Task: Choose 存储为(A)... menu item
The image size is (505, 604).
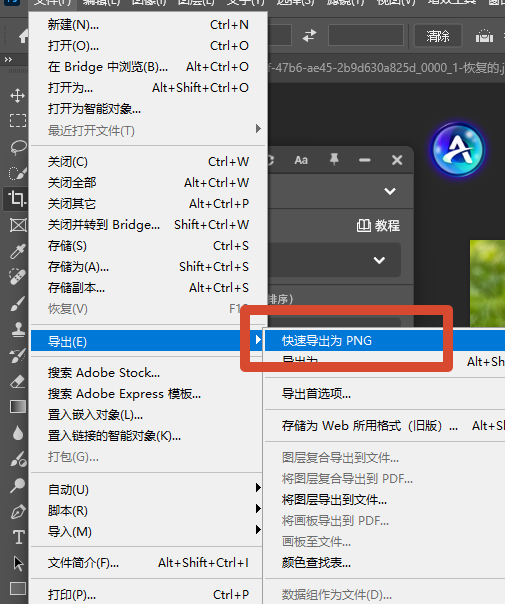Action: tap(148, 267)
